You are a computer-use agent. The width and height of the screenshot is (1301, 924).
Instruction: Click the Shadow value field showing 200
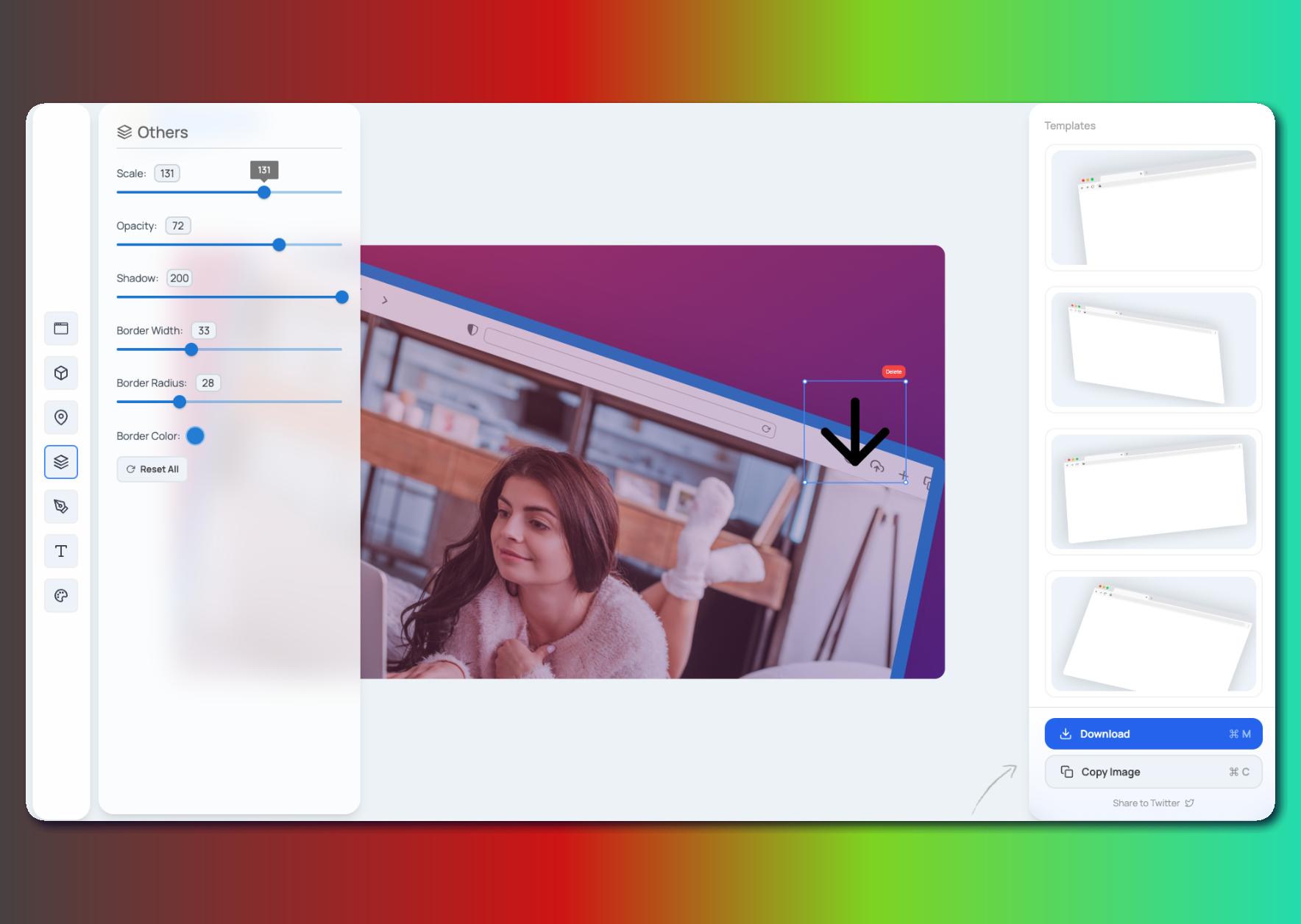coord(180,278)
